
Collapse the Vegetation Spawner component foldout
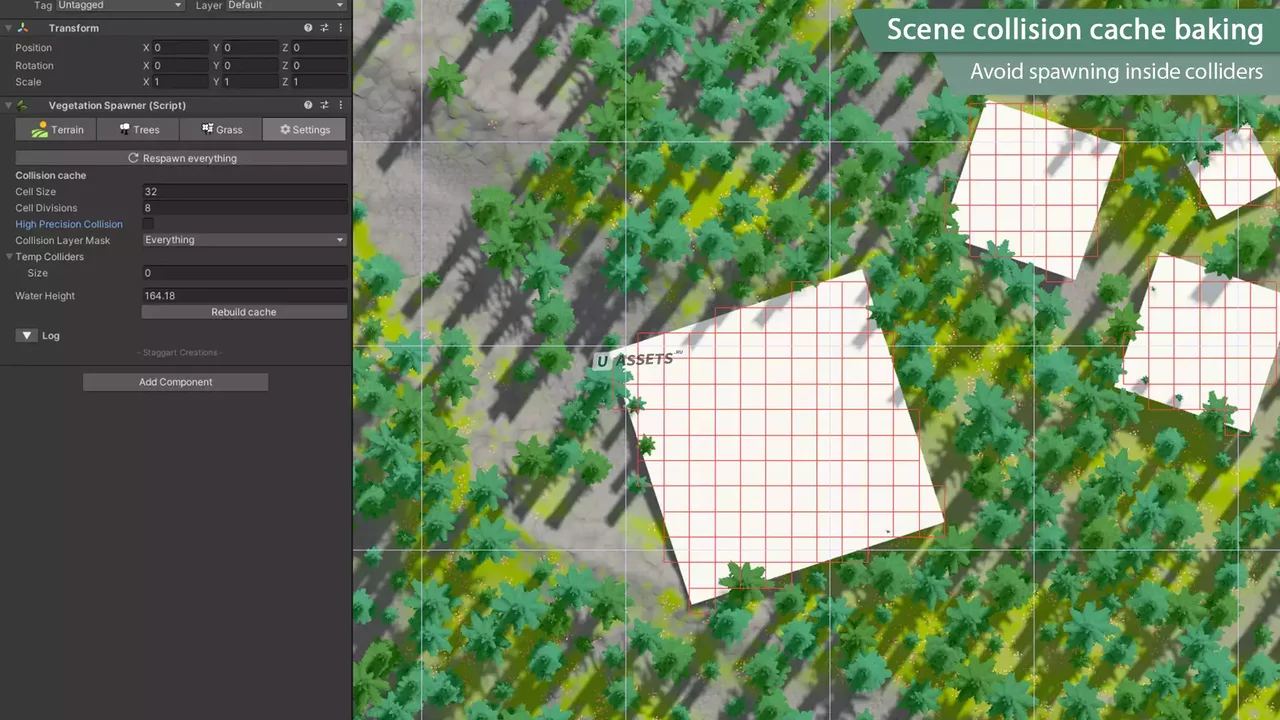[x=8, y=105]
